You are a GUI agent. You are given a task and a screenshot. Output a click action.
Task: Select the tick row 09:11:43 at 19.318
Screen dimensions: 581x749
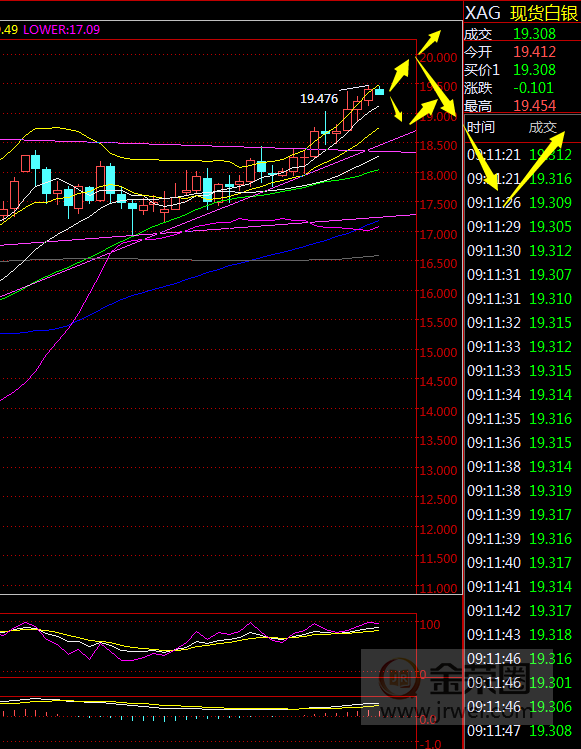coord(519,634)
